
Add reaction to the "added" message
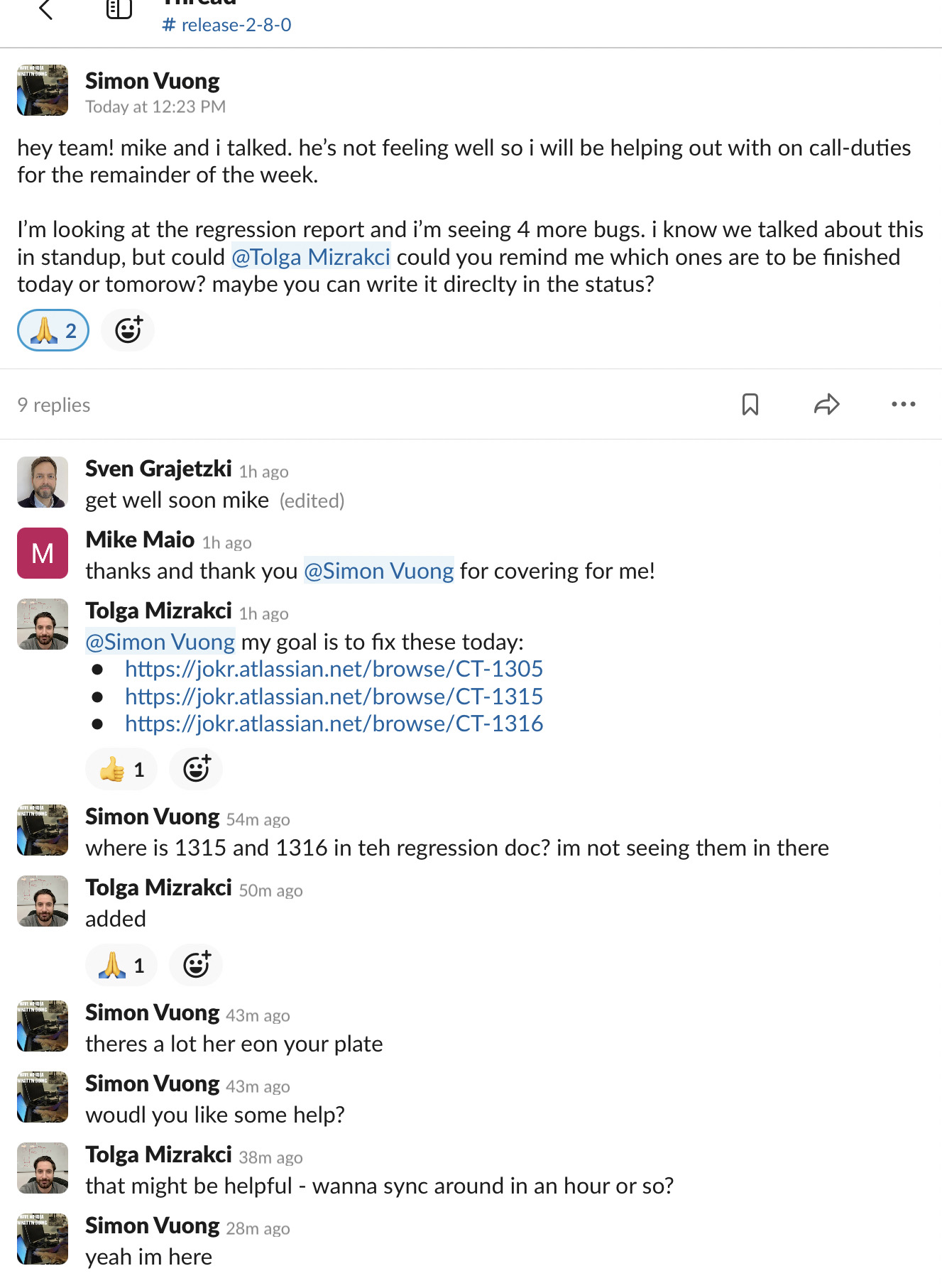pos(197,966)
